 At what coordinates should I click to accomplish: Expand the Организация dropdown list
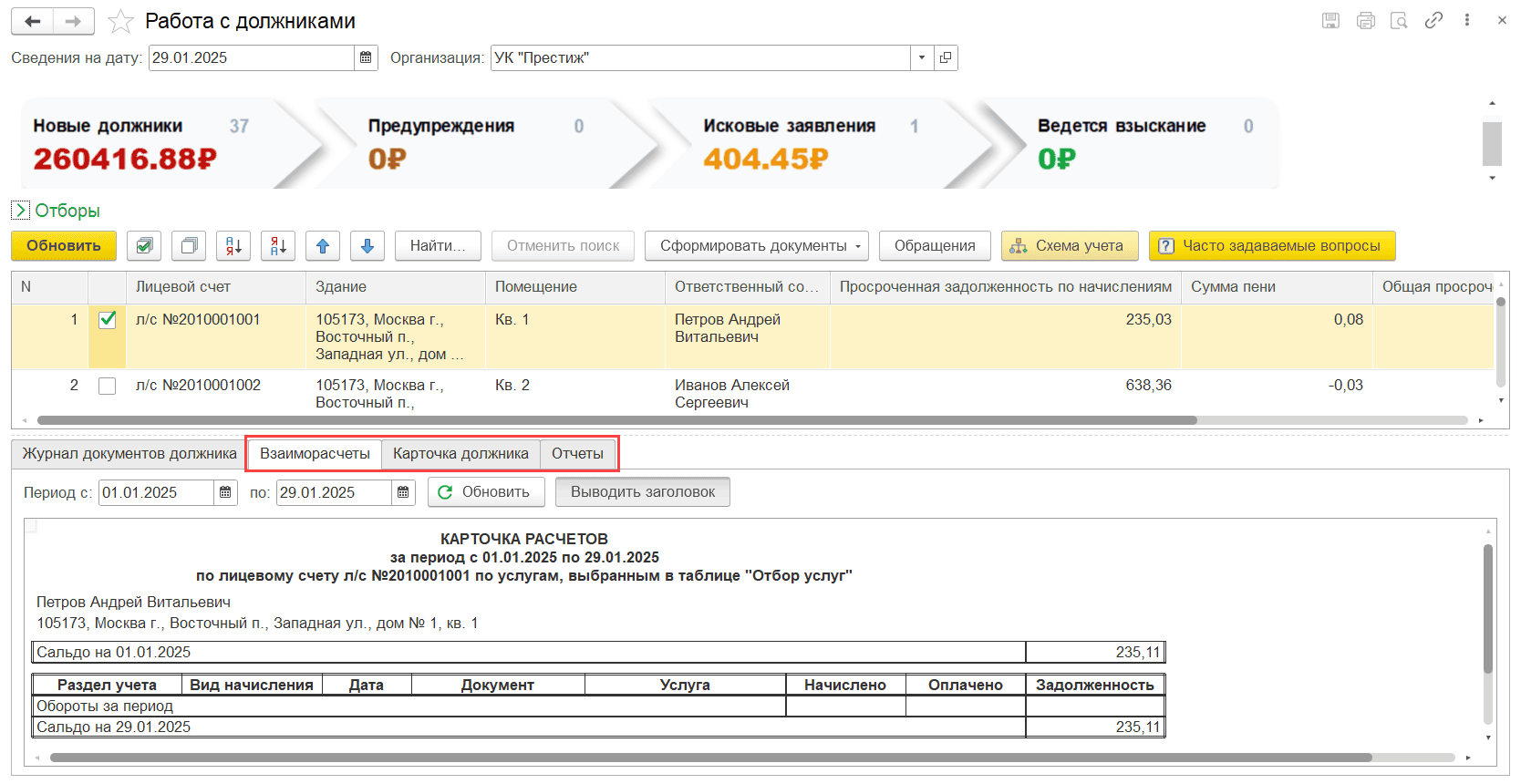[922, 58]
